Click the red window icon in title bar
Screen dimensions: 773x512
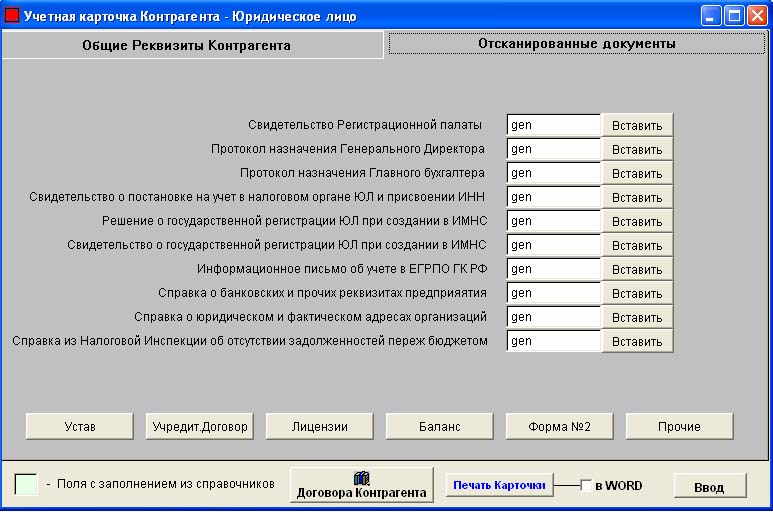click(x=11, y=15)
